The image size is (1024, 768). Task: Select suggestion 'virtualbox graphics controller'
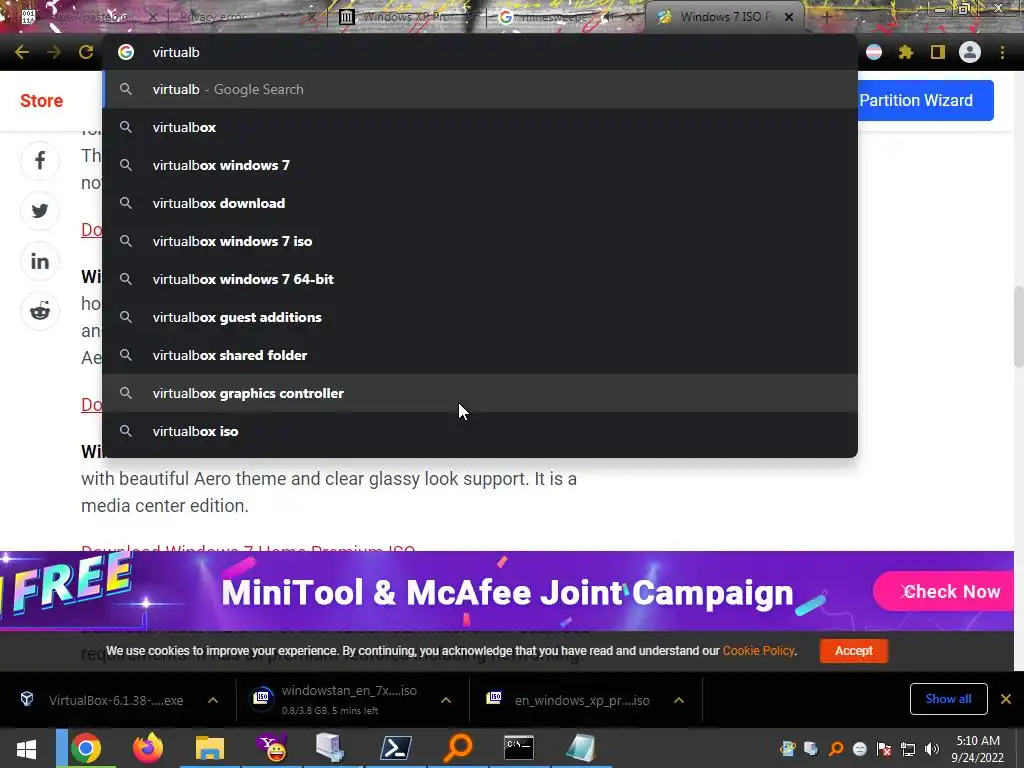point(480,393)
